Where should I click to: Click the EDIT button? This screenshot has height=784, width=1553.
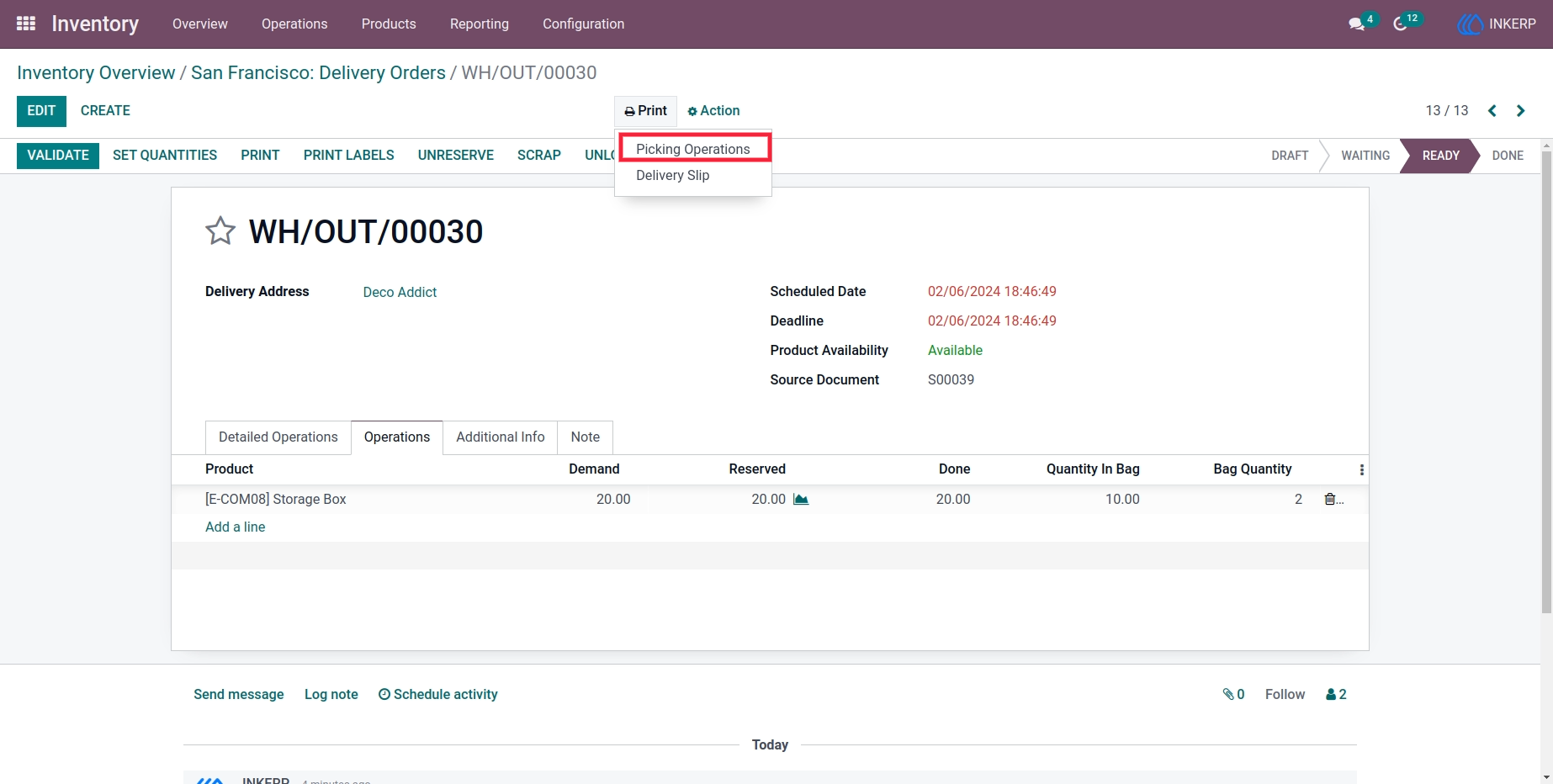[x=41, y=111]
